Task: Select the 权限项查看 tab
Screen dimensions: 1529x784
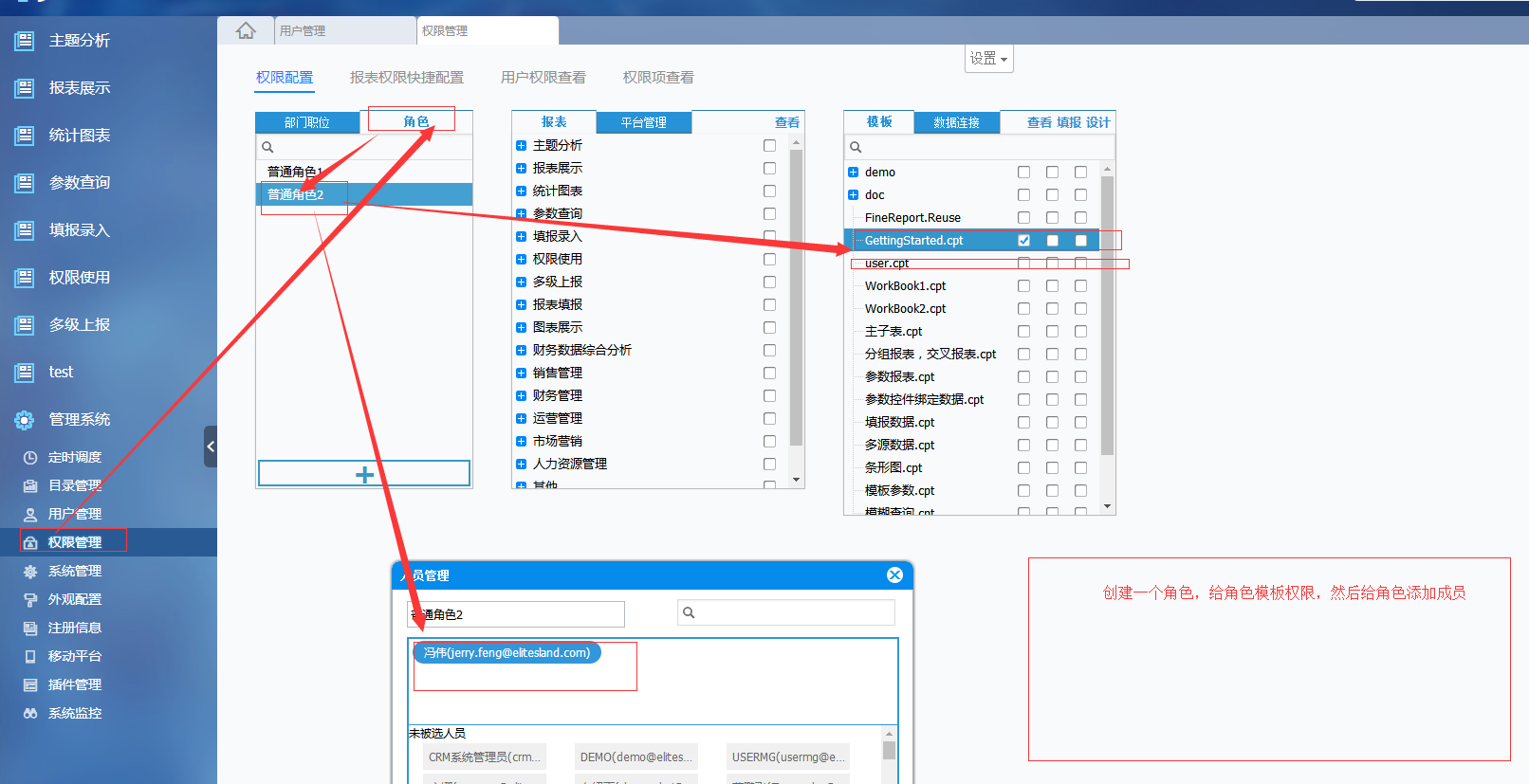Action: point(658,78)
